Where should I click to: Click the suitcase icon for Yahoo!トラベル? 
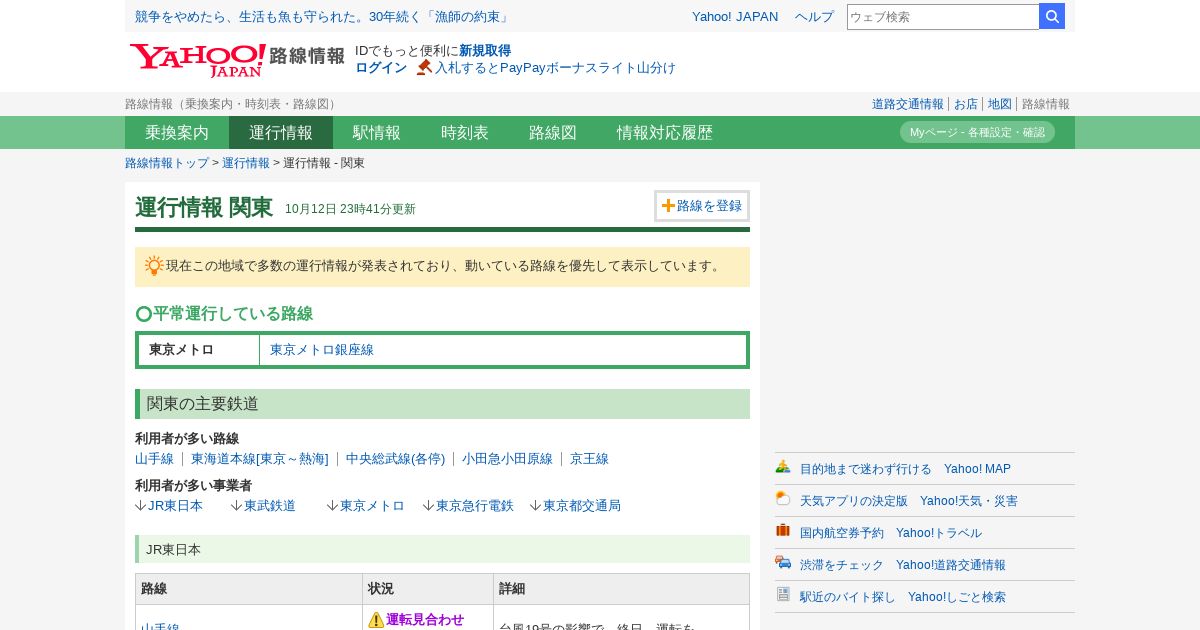(x=783, y=531)
